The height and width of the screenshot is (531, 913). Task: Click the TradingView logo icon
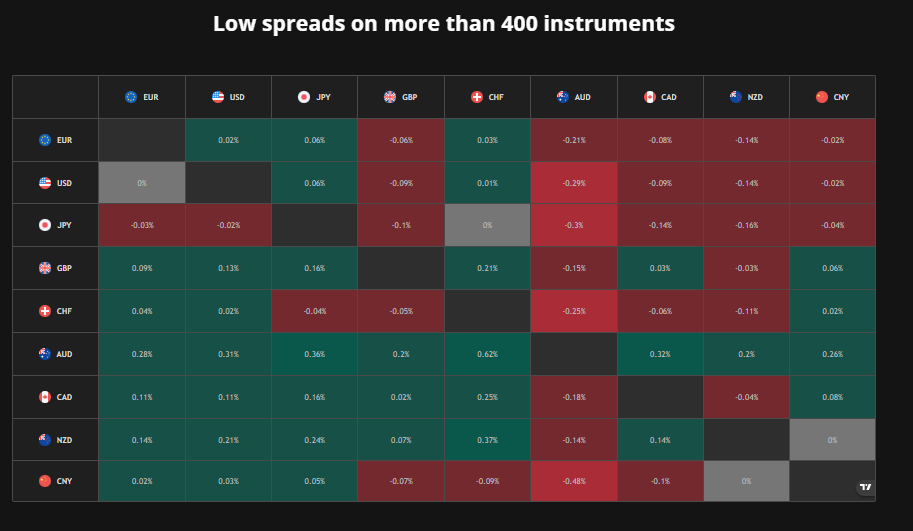pos(866,487)
